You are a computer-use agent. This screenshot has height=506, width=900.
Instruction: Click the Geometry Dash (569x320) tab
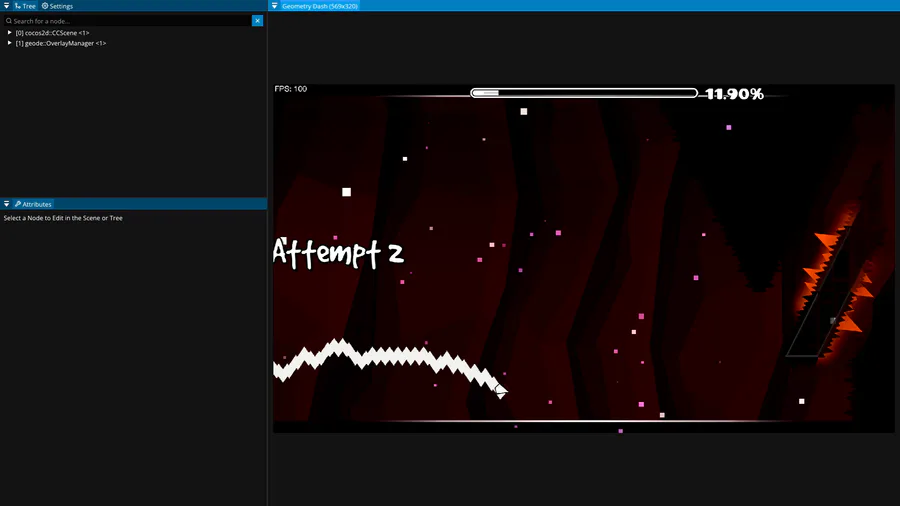(320, 6)
